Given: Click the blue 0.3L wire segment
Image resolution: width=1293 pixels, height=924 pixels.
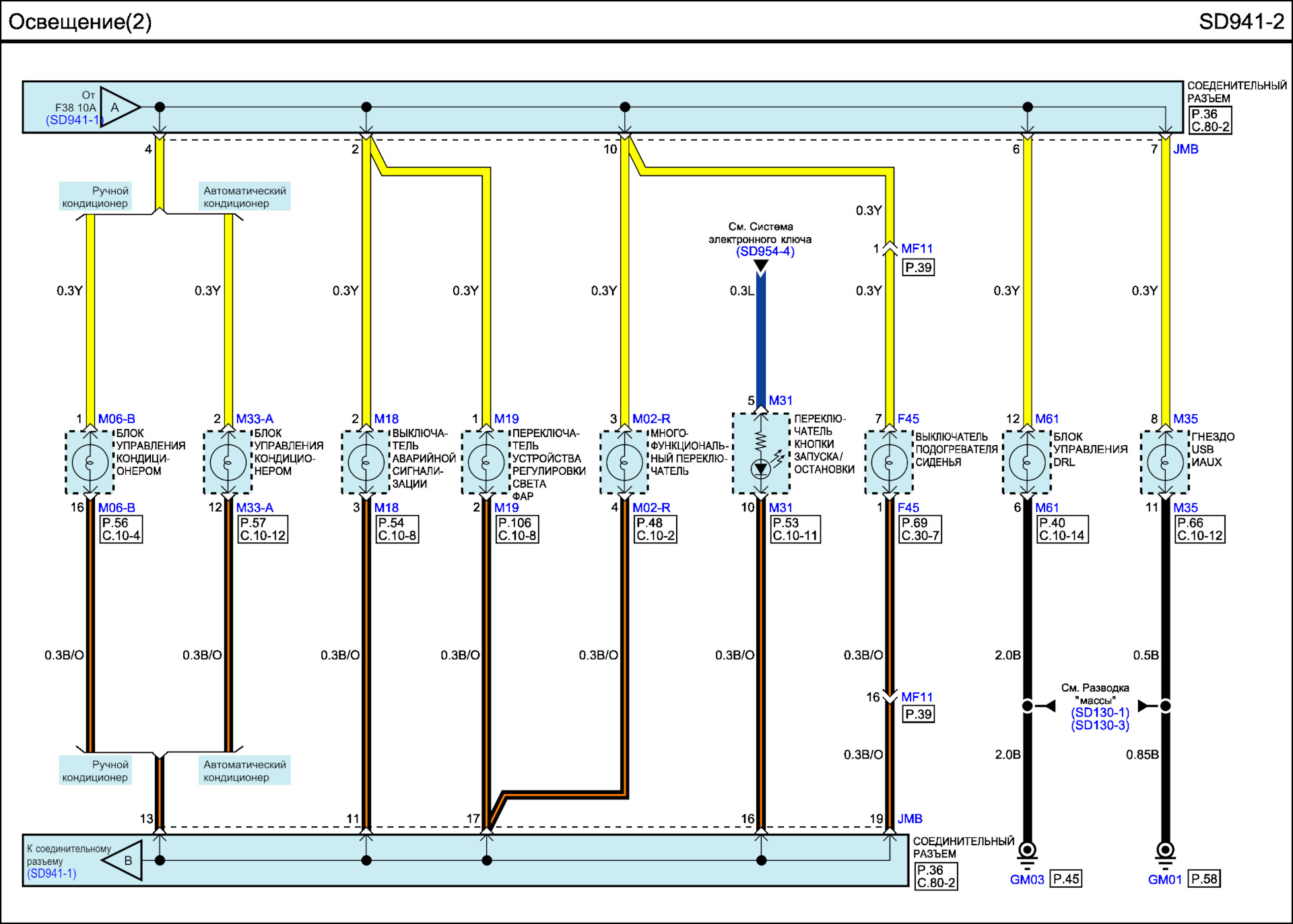Looking at the screenshot, I should click(x=761, y=337).
